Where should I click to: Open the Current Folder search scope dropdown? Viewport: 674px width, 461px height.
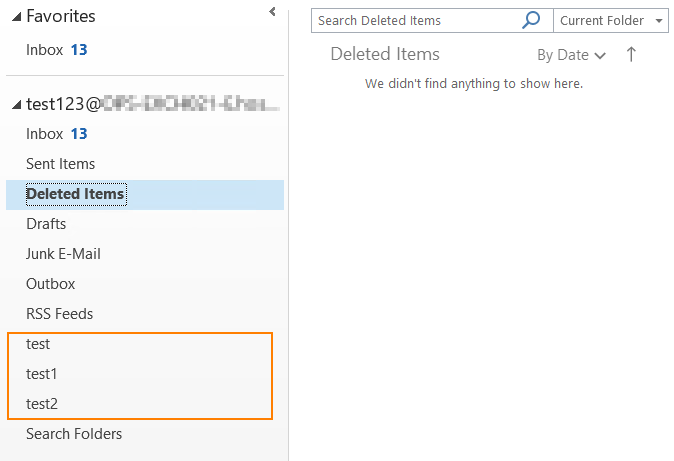point(612,20)
